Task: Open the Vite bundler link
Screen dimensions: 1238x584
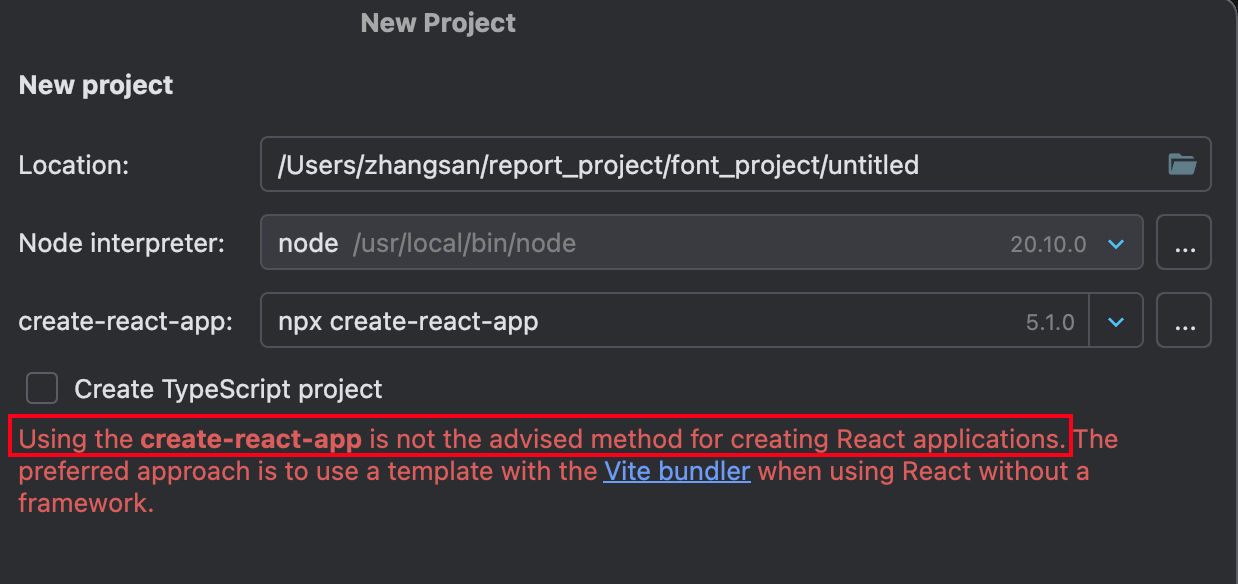Action: pos(677,470)
